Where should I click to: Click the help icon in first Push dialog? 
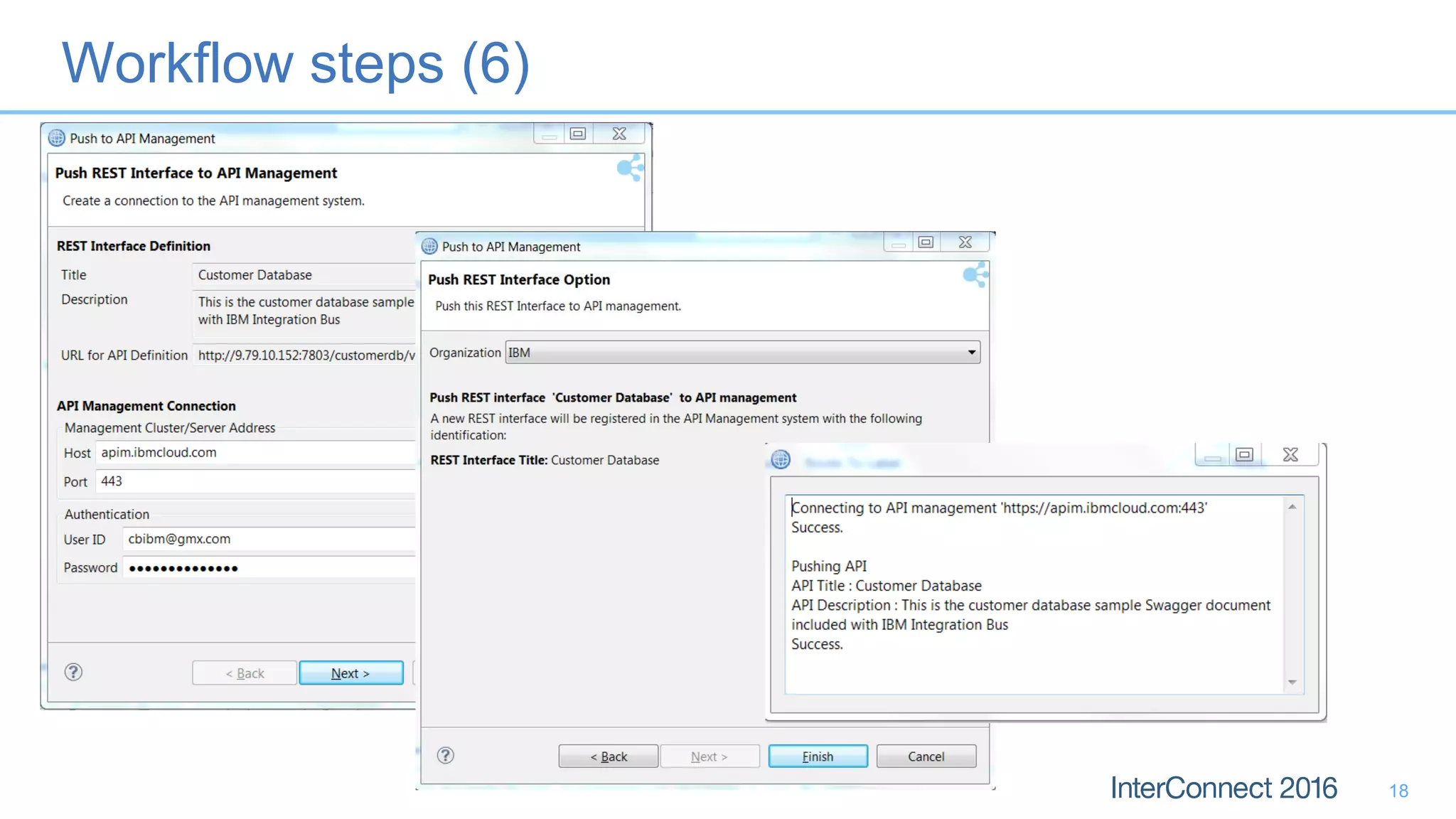73,672
